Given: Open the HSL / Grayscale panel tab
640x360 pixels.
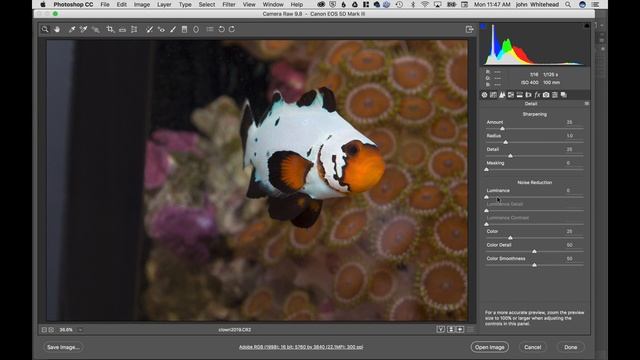Looking at the screenshot, I should pyautogui.click(x=511, y=95).
